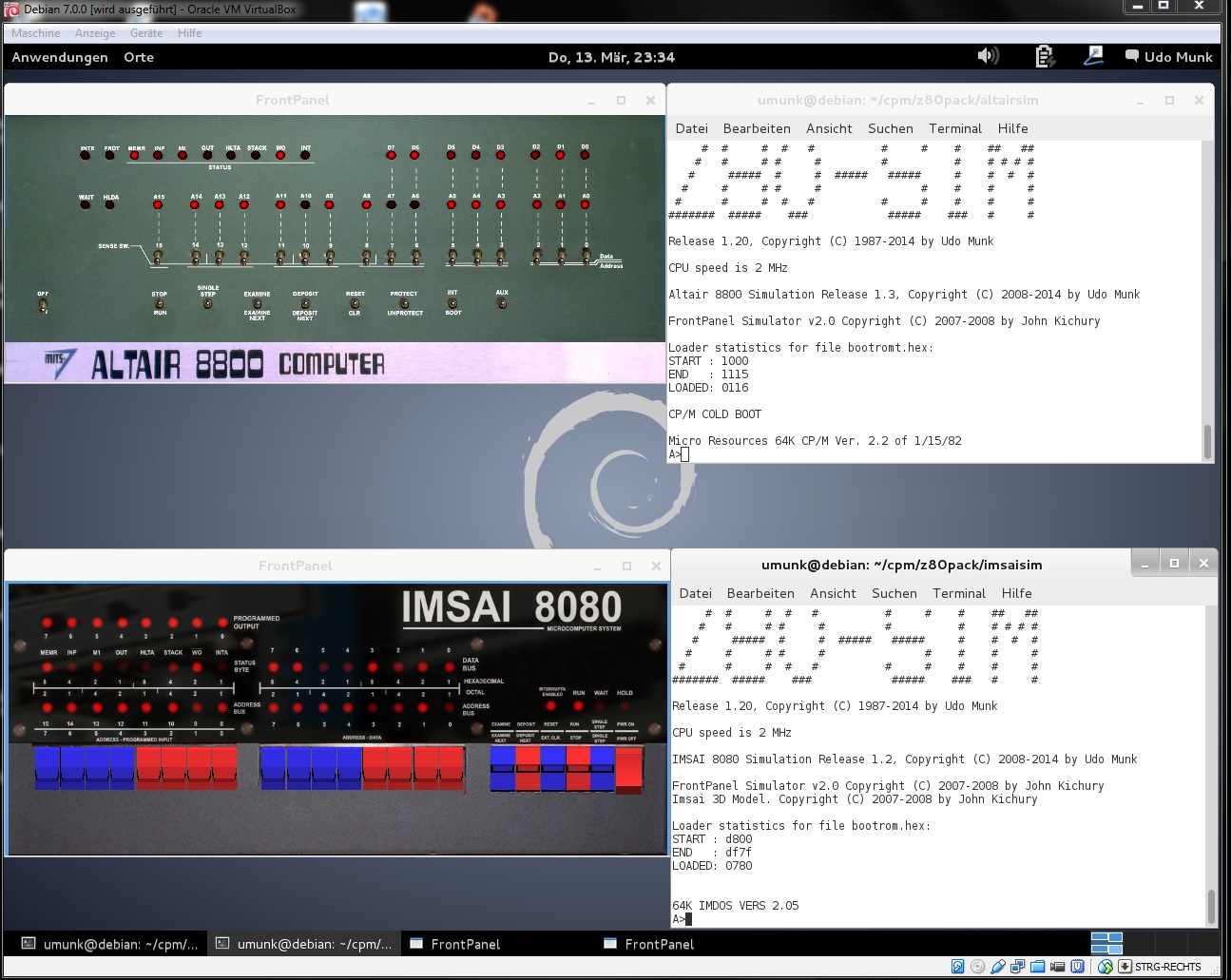
Task: Flip the Altair RESET/CLR switch
Action: click(355, 304)
